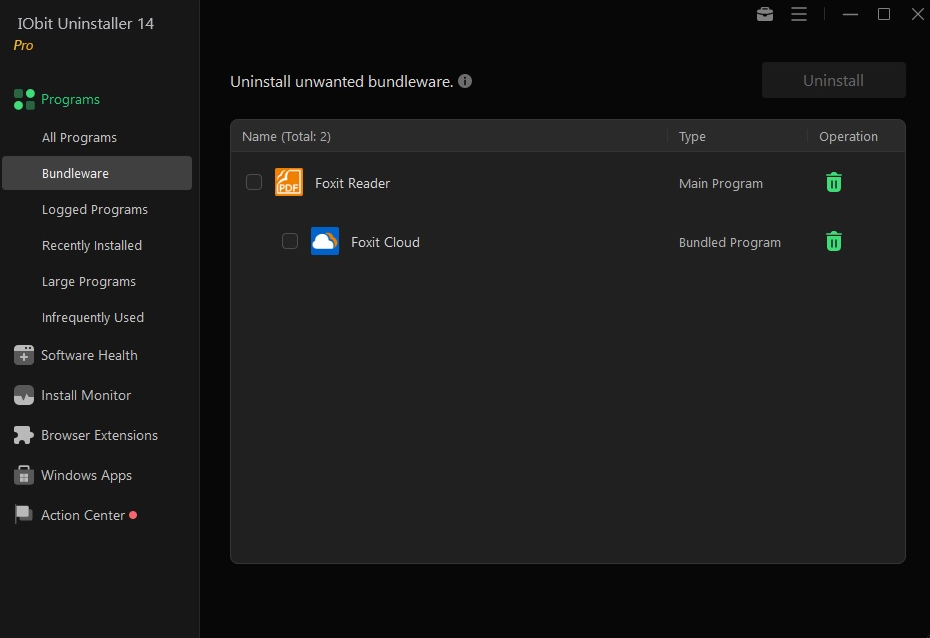Click the Foxit Cloud app icon
Screen dimensions: 930x638
tap(325, 241)
